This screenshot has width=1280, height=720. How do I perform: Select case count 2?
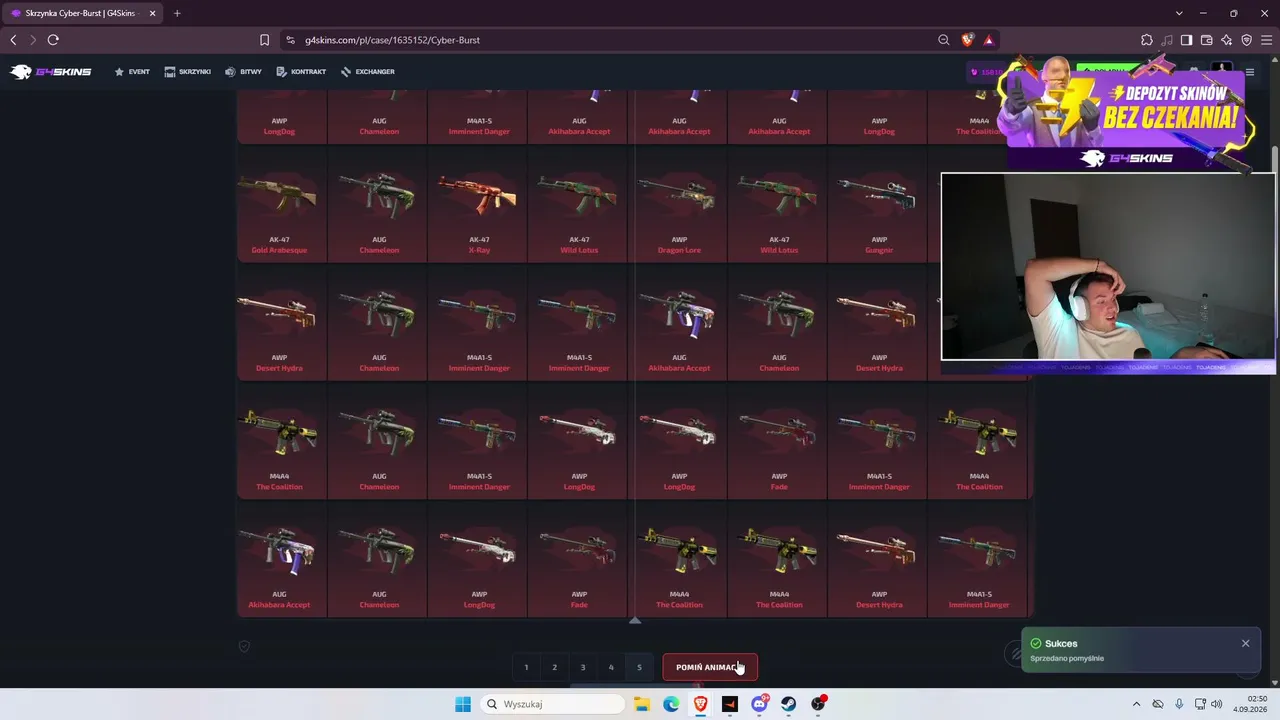click(x=554, y=667)
